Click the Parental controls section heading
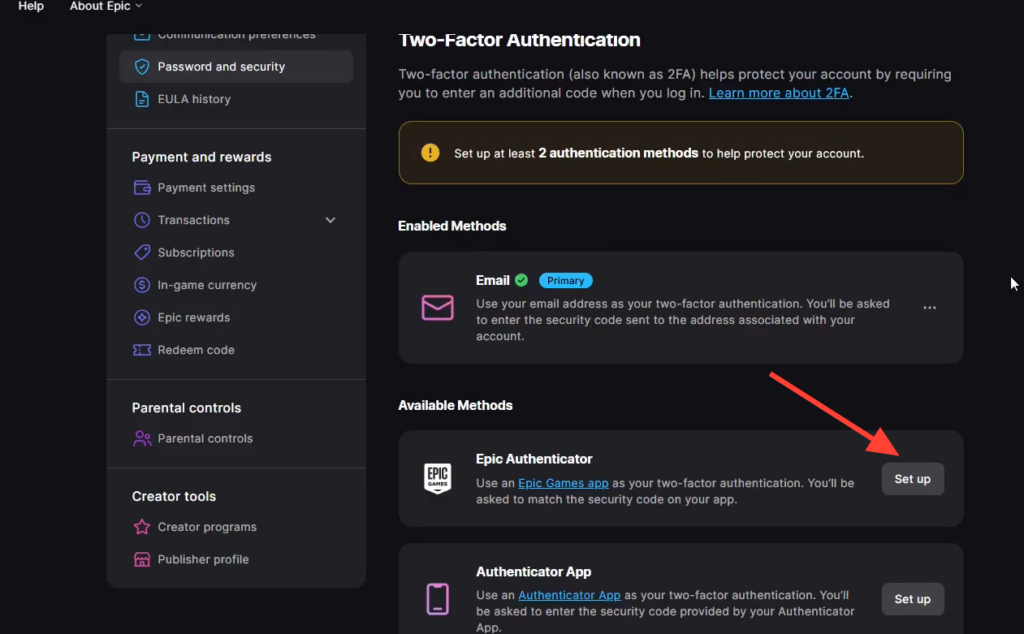This screenshot has height=634, width=1024. coord(186,408)
